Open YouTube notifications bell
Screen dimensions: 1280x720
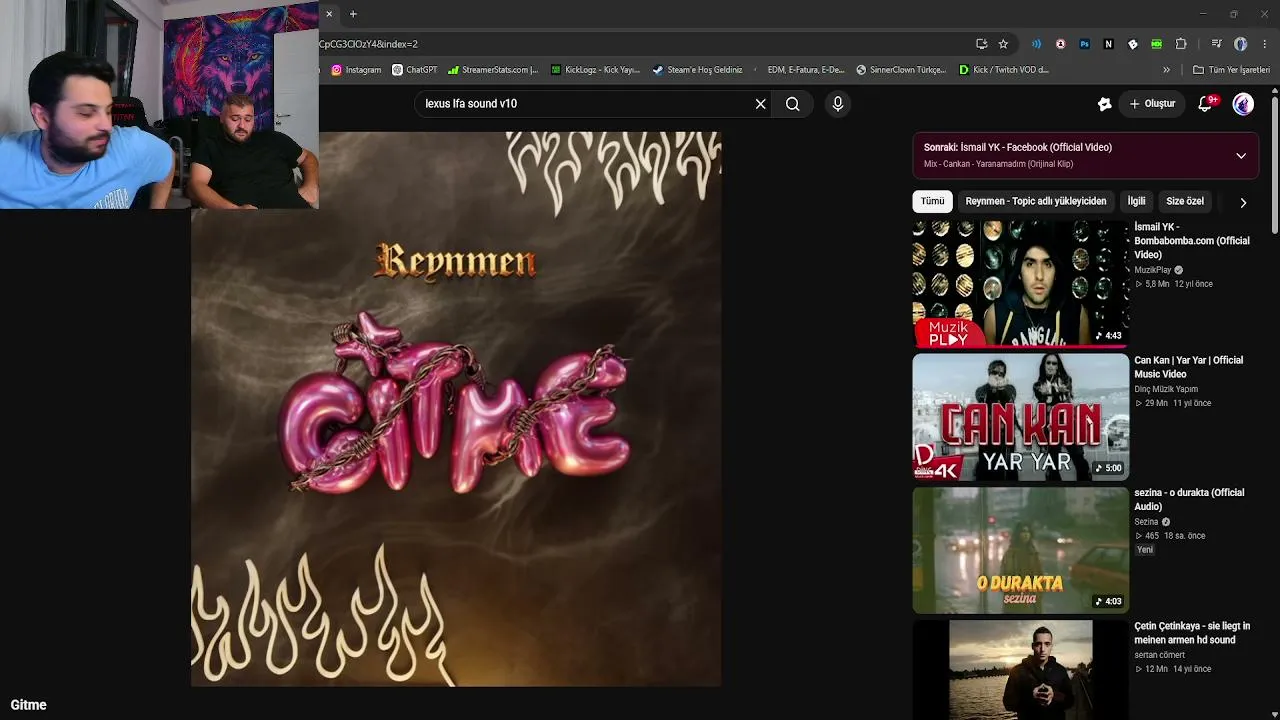1206,104
